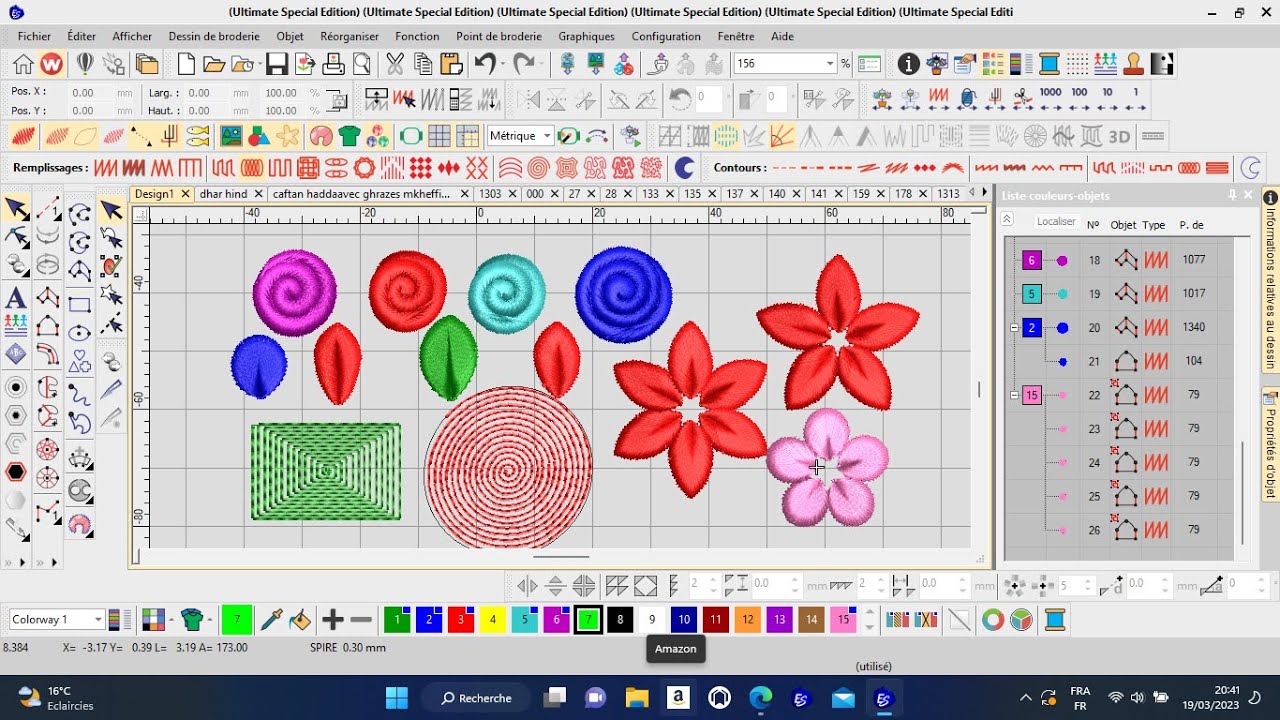Click the paint bucket apply-color icon

(299, 620)
